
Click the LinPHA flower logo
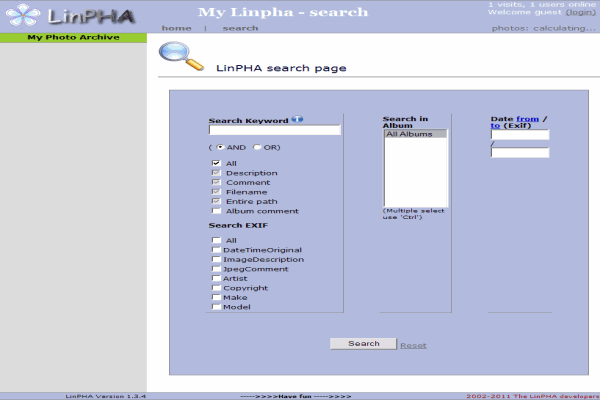click(x=23, y=15)
